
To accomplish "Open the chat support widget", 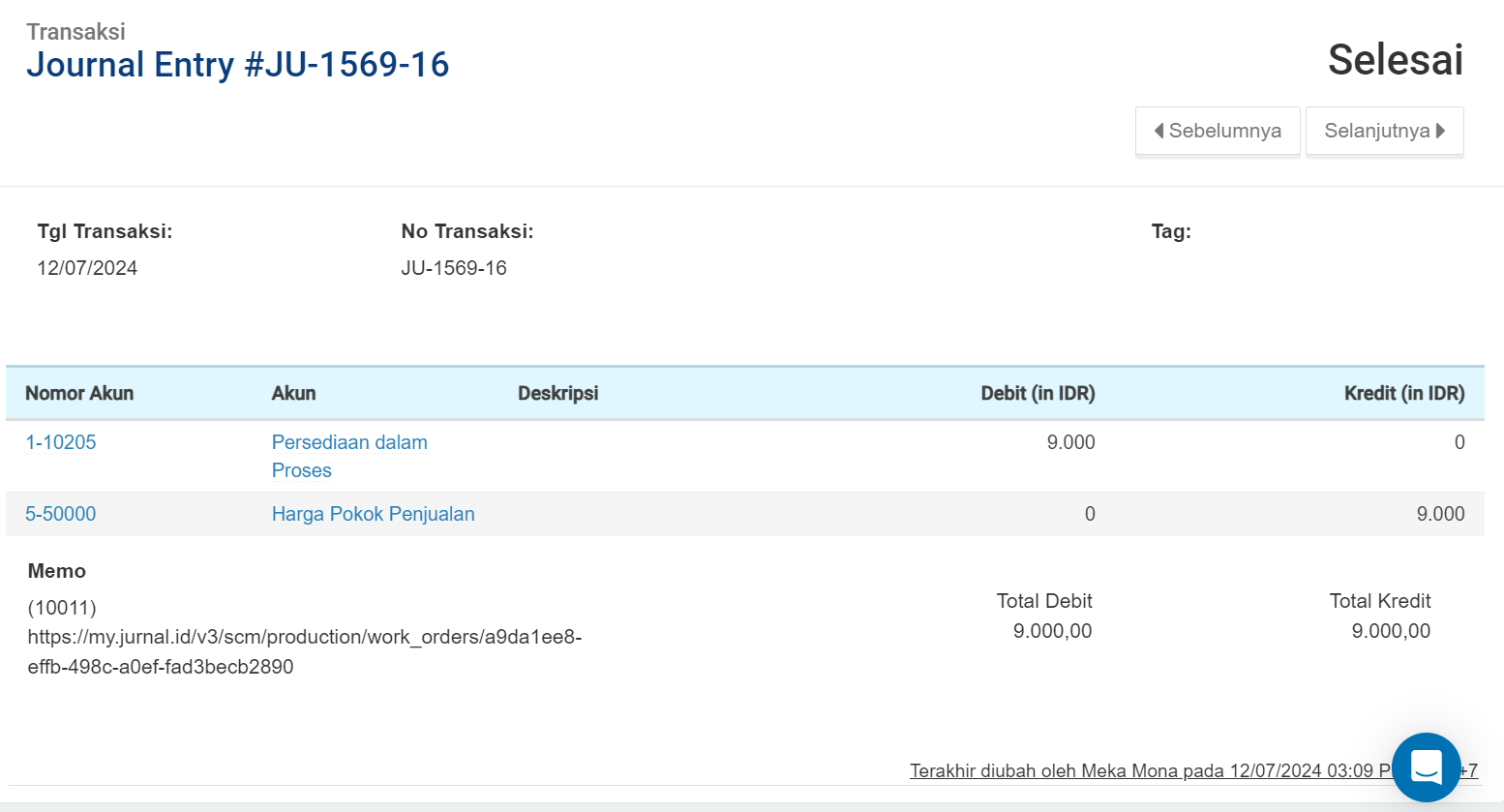I will (x=1426, y=767).
